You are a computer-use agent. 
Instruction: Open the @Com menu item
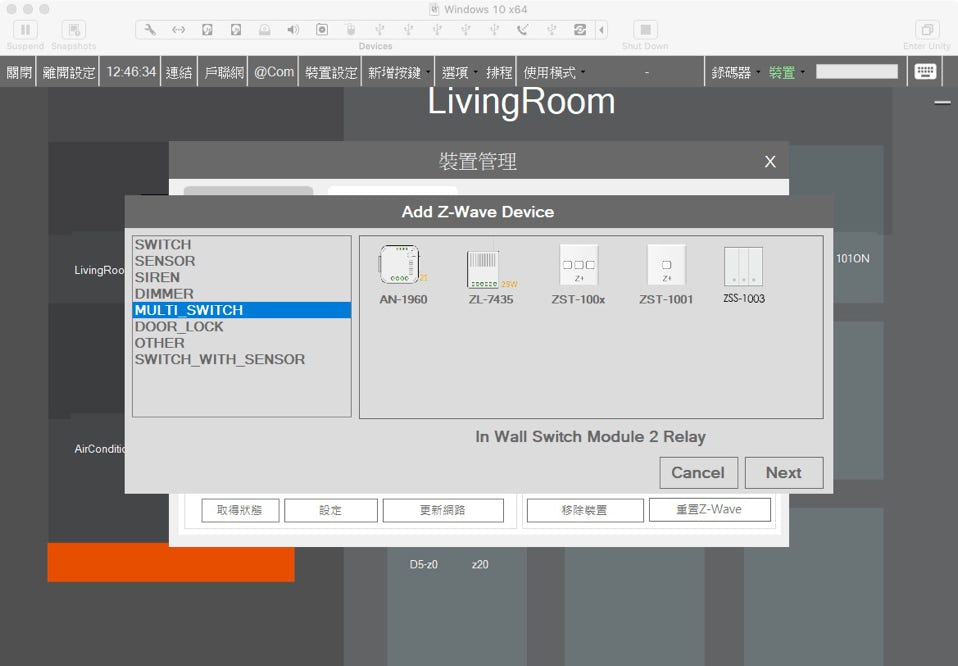point(274,72)
